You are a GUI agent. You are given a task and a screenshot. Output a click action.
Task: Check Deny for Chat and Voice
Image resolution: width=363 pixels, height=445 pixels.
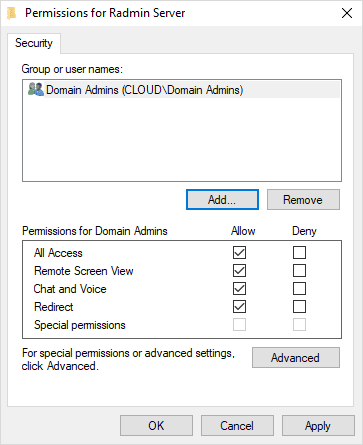299,289
